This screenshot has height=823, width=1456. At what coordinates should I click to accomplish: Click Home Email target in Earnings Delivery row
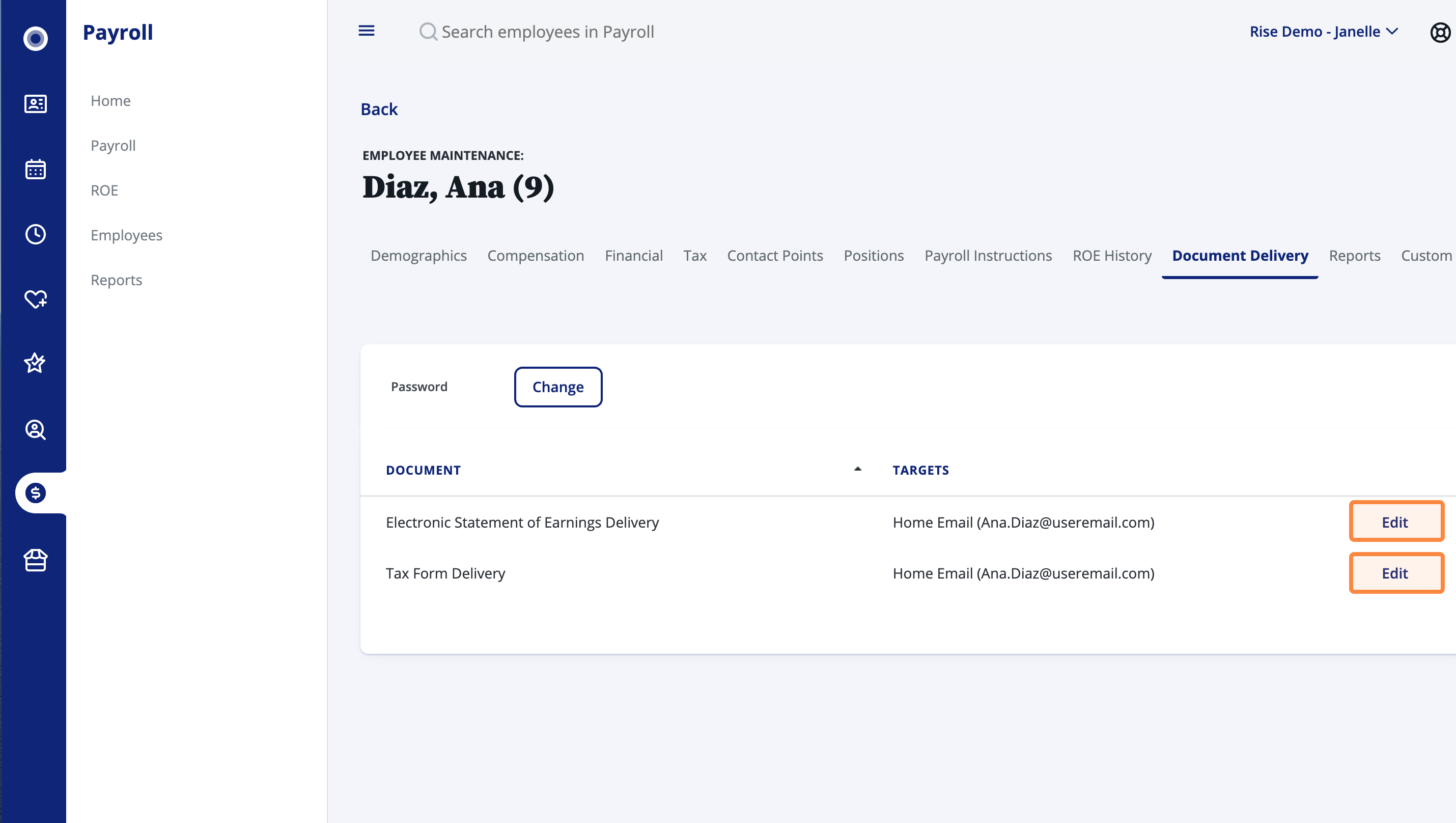(1024, 523)
